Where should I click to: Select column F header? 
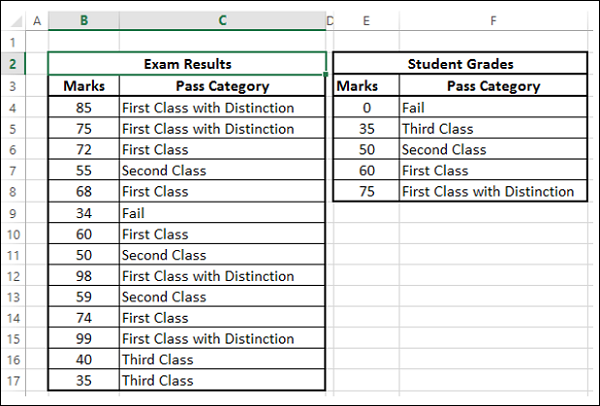point(493,21)
